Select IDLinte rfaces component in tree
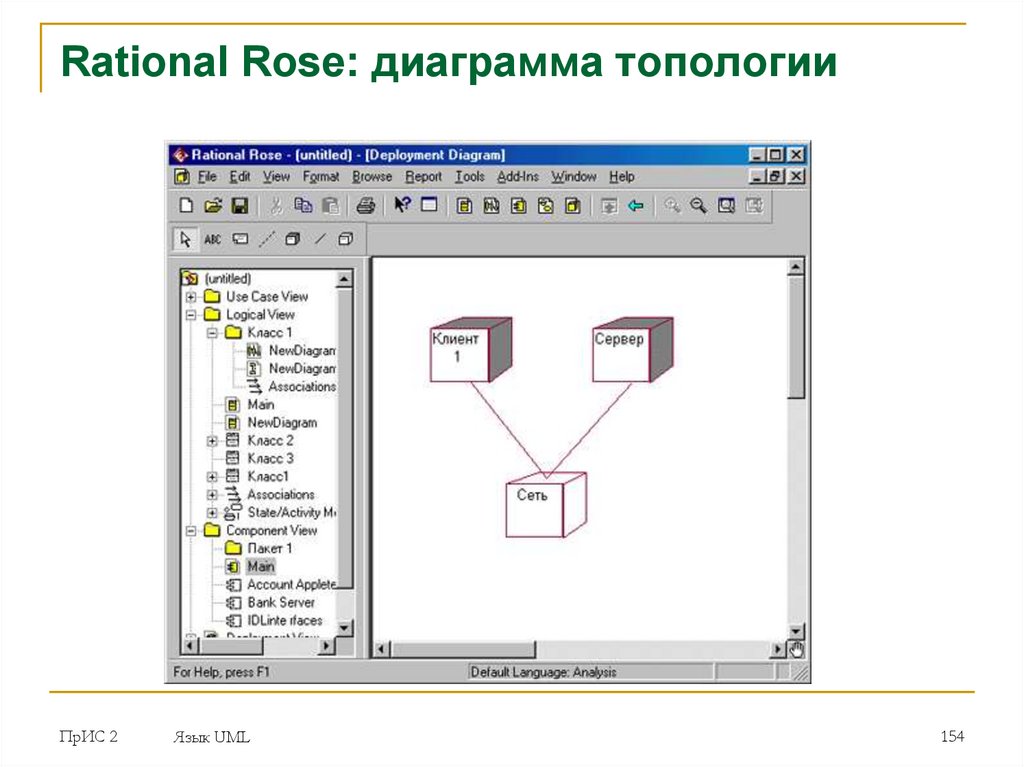This screenshot has height=767, width=1024. [x=285, y=621]
